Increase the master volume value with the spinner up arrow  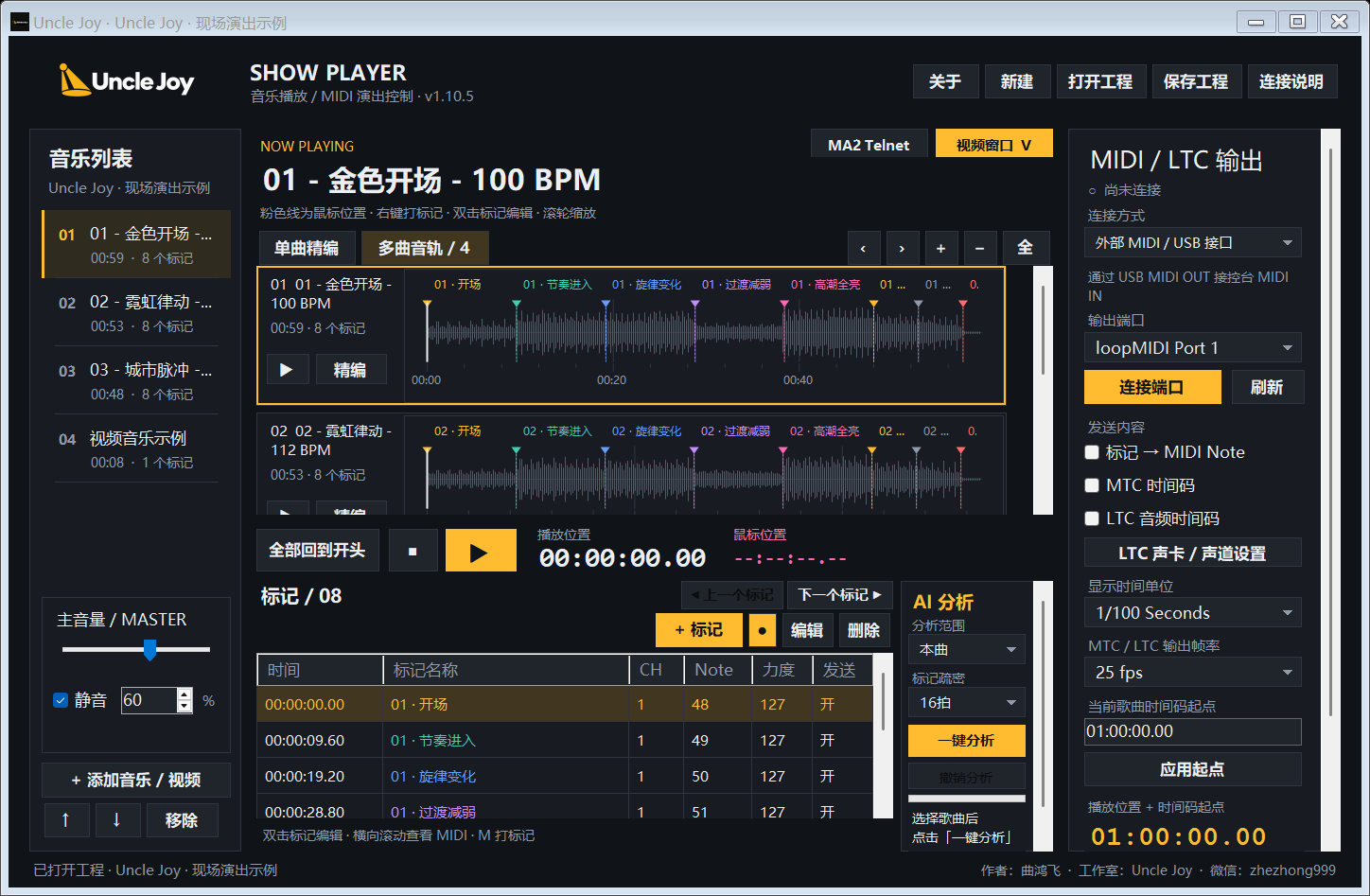(184, 694)
